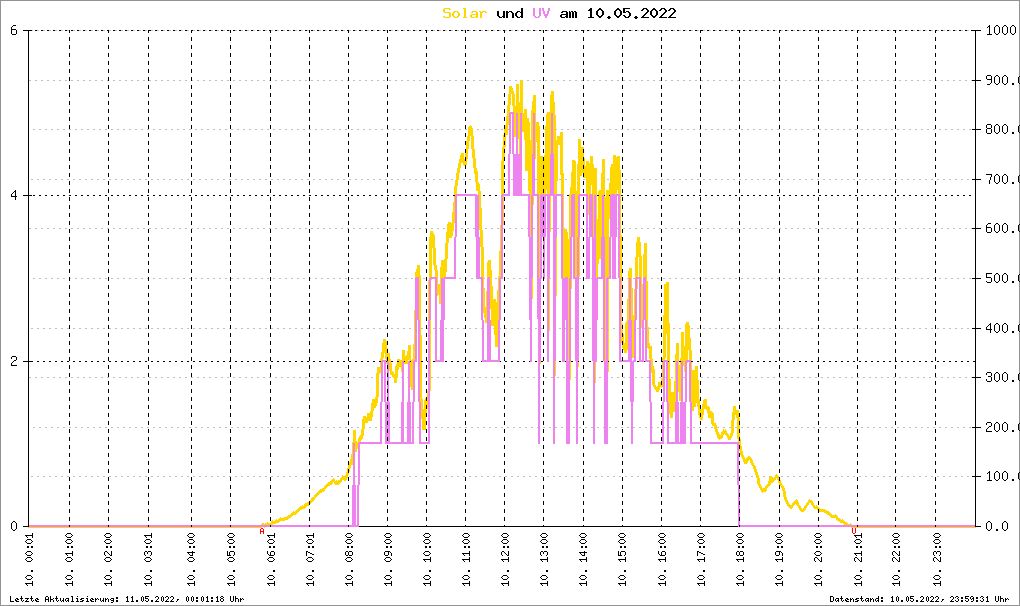Click time axis label '10. 00:01'

tap(30, 559)
